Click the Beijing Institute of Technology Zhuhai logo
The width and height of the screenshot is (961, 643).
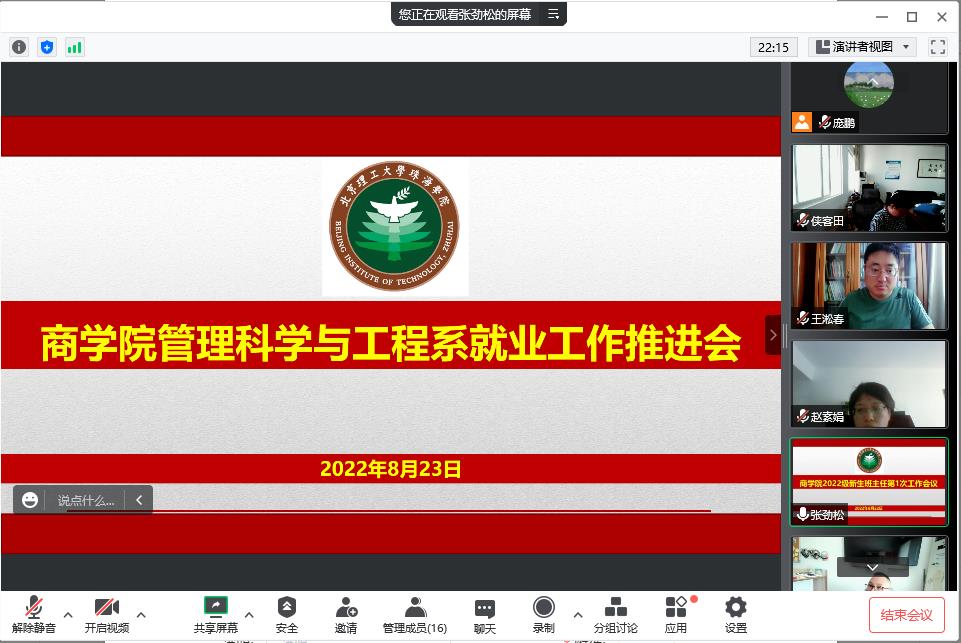click(395, 226)
